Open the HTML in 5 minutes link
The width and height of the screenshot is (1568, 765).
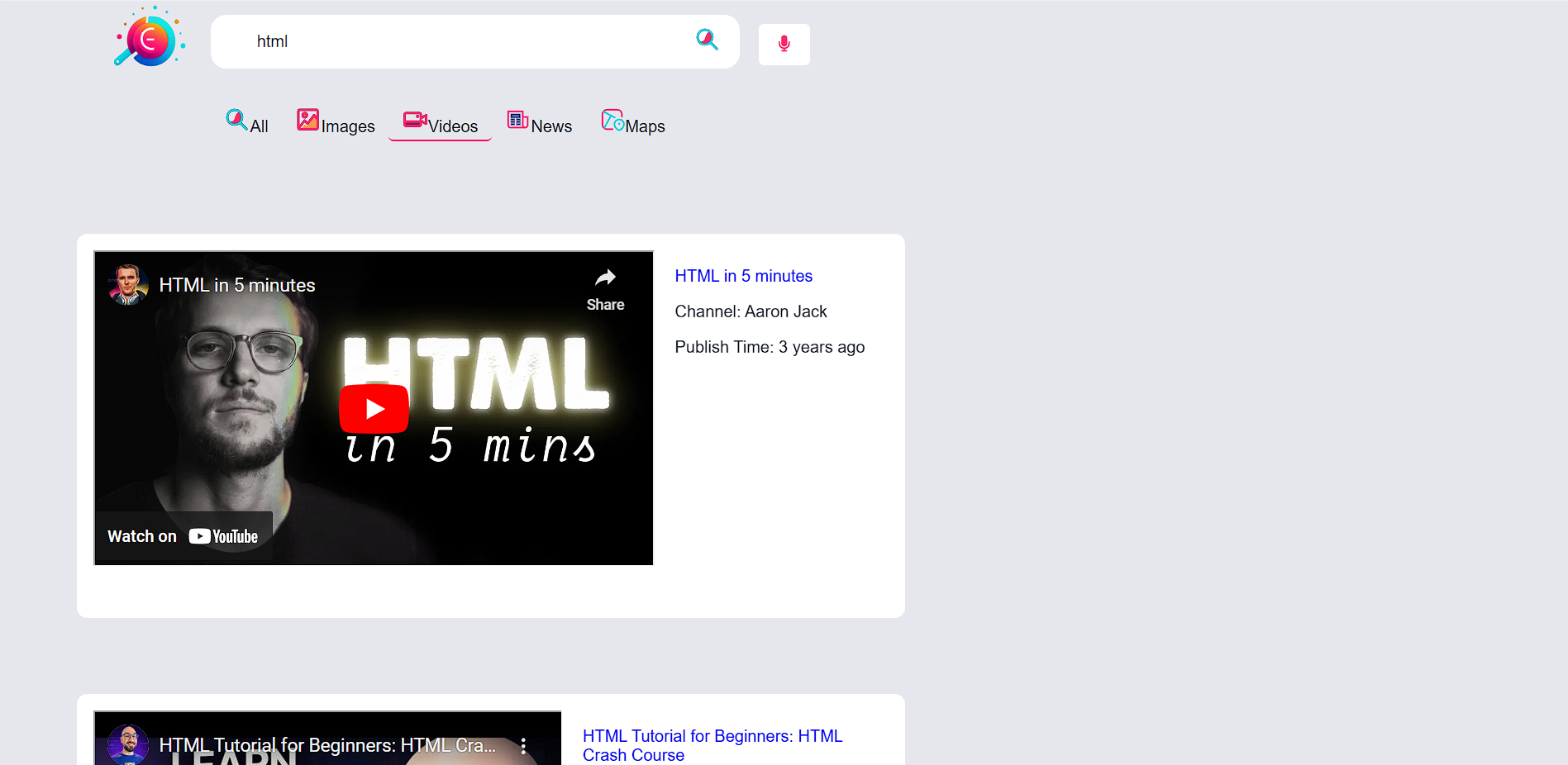click(x=743, y=276)
